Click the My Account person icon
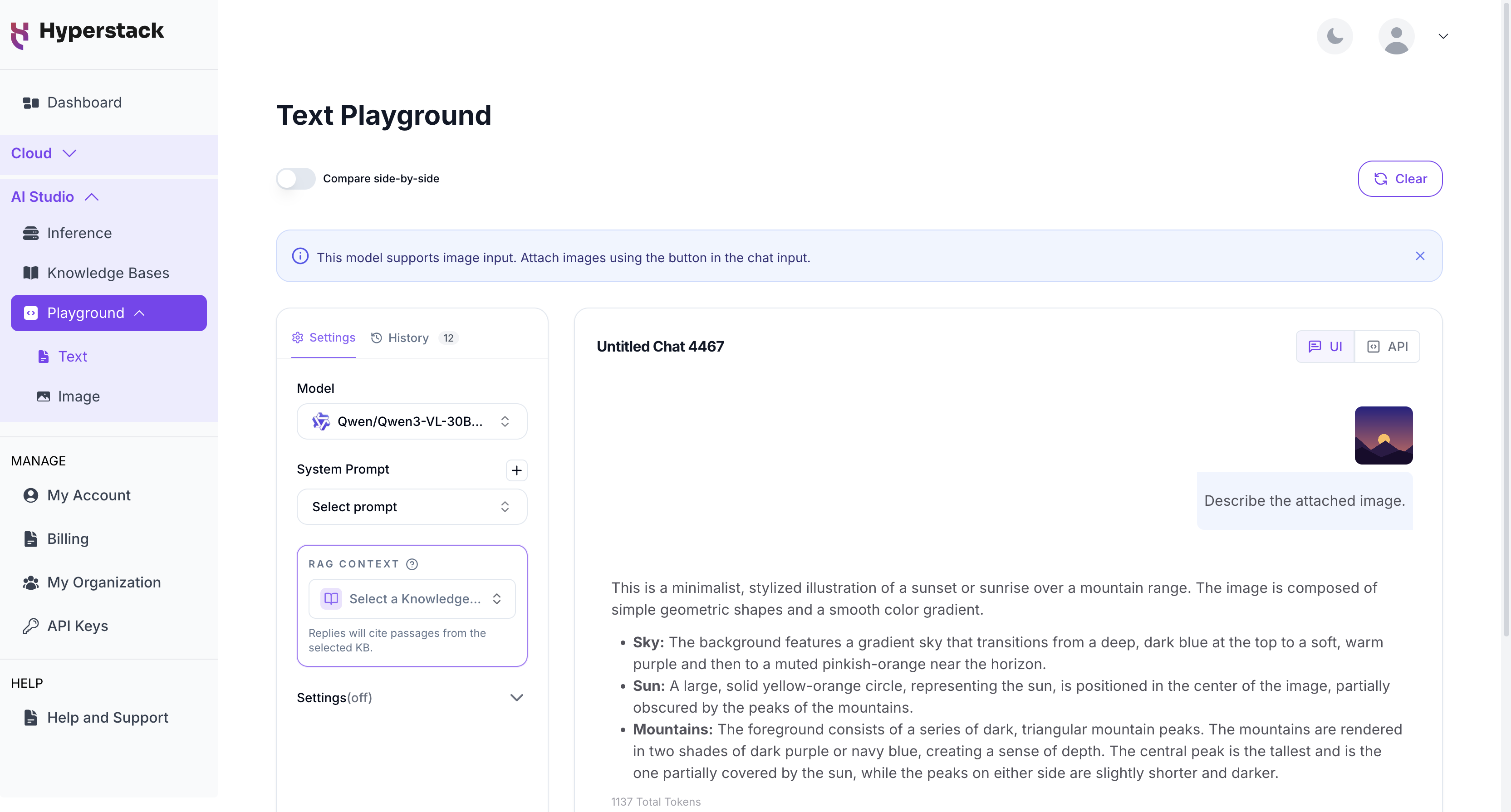Viewport: 1511px width, 812px height. point(30,495)
